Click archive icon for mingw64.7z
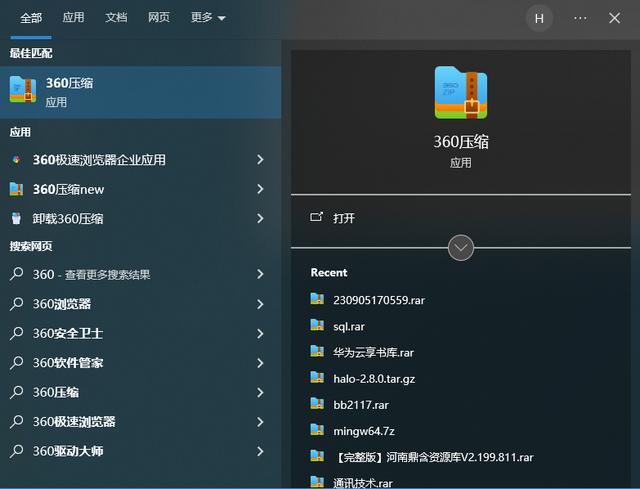 [x=317, y=429]
